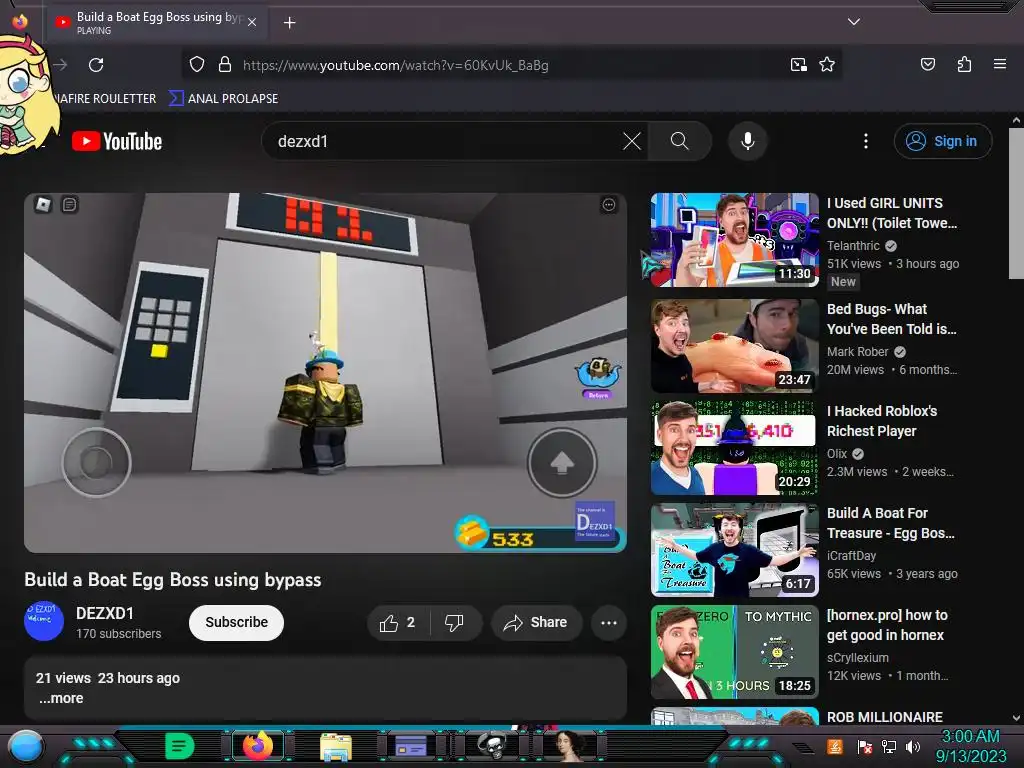
Task: Open YouTube settings three-dot menu
Action: coord(866,141)
